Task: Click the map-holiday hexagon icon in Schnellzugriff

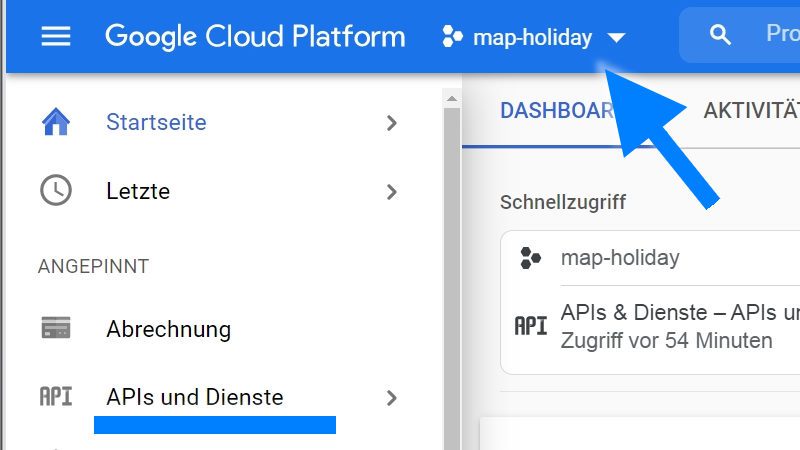Action: [530, 258]
